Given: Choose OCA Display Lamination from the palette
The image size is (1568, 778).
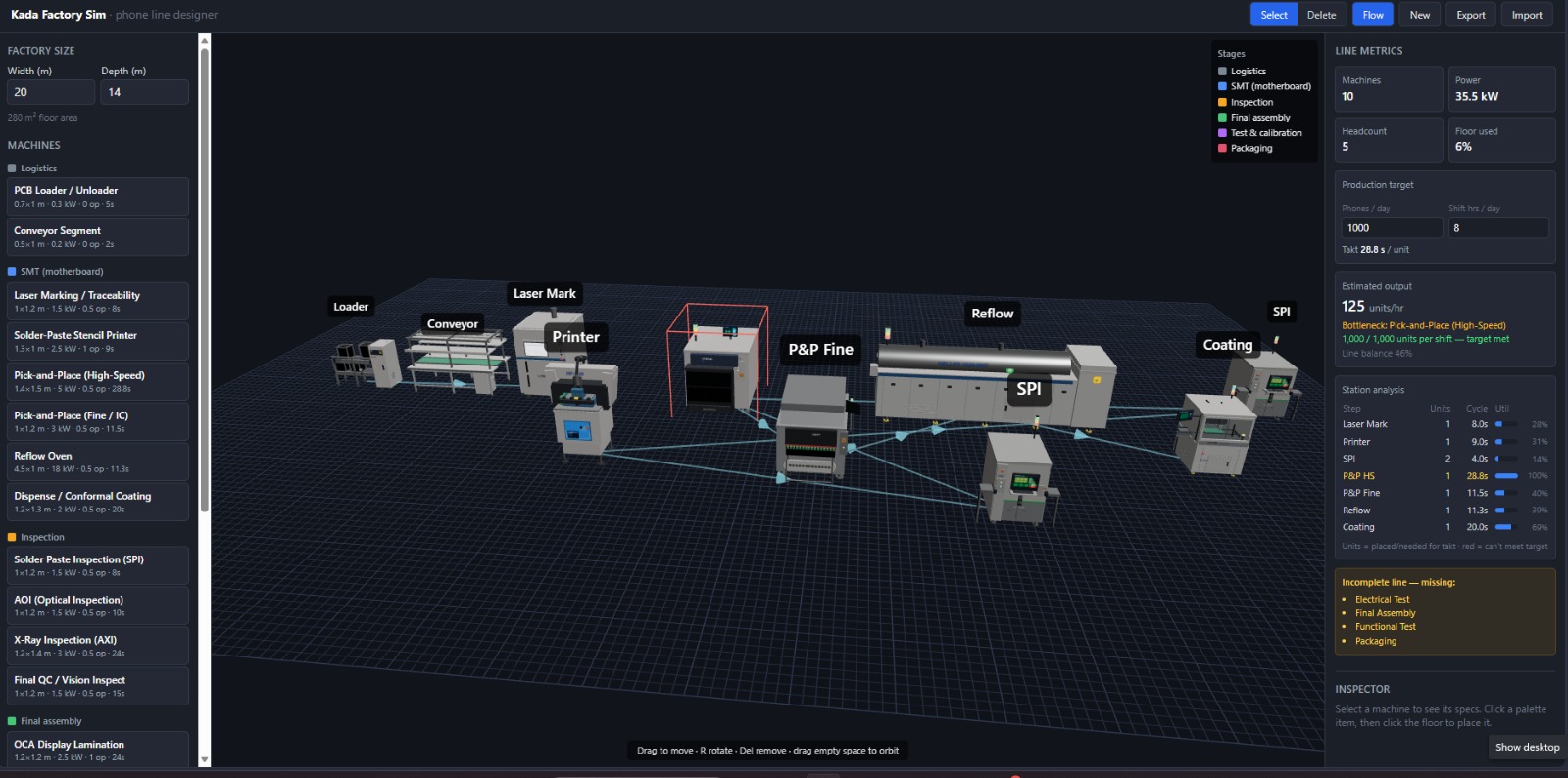Looking at the screenshot, I should pyautogui.click(x=98, y=750).
